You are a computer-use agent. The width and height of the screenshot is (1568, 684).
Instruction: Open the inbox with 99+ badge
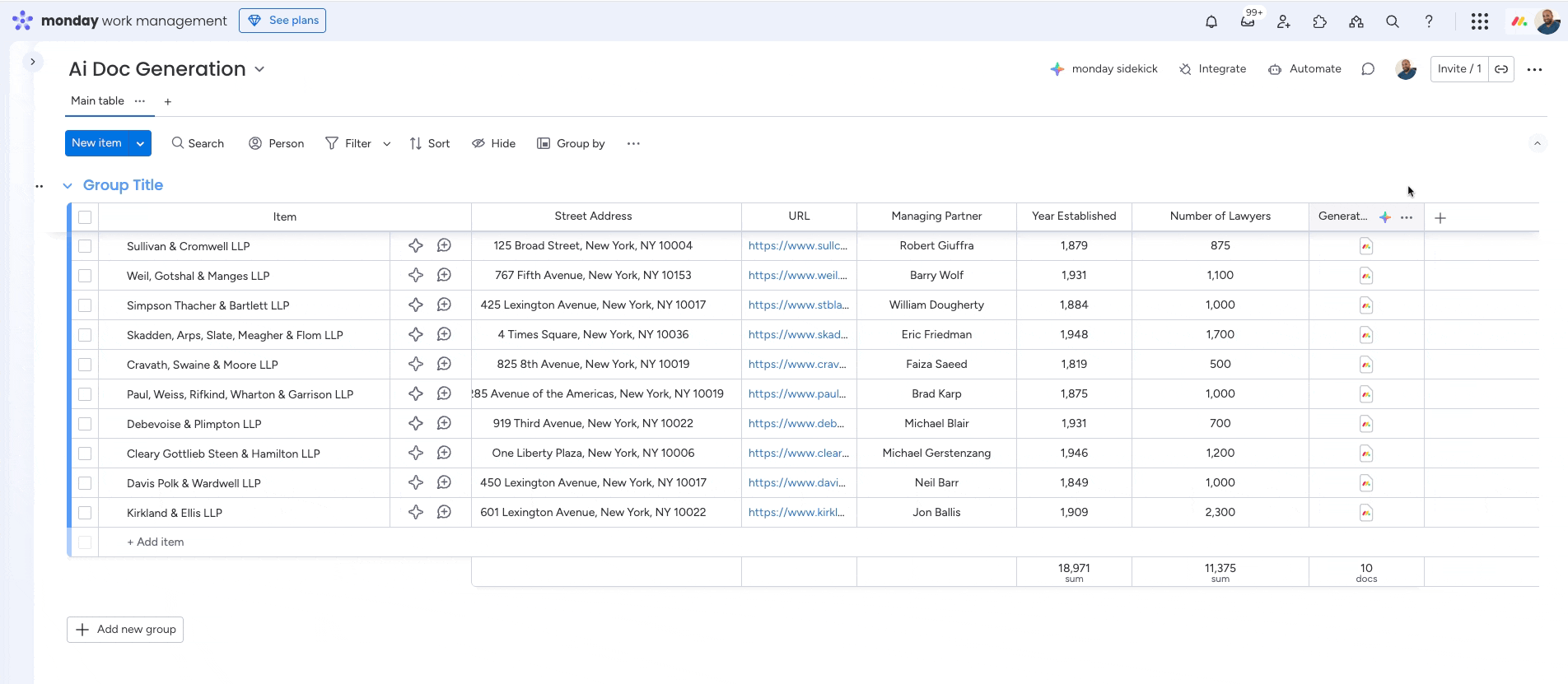(x=1248, y=21)
